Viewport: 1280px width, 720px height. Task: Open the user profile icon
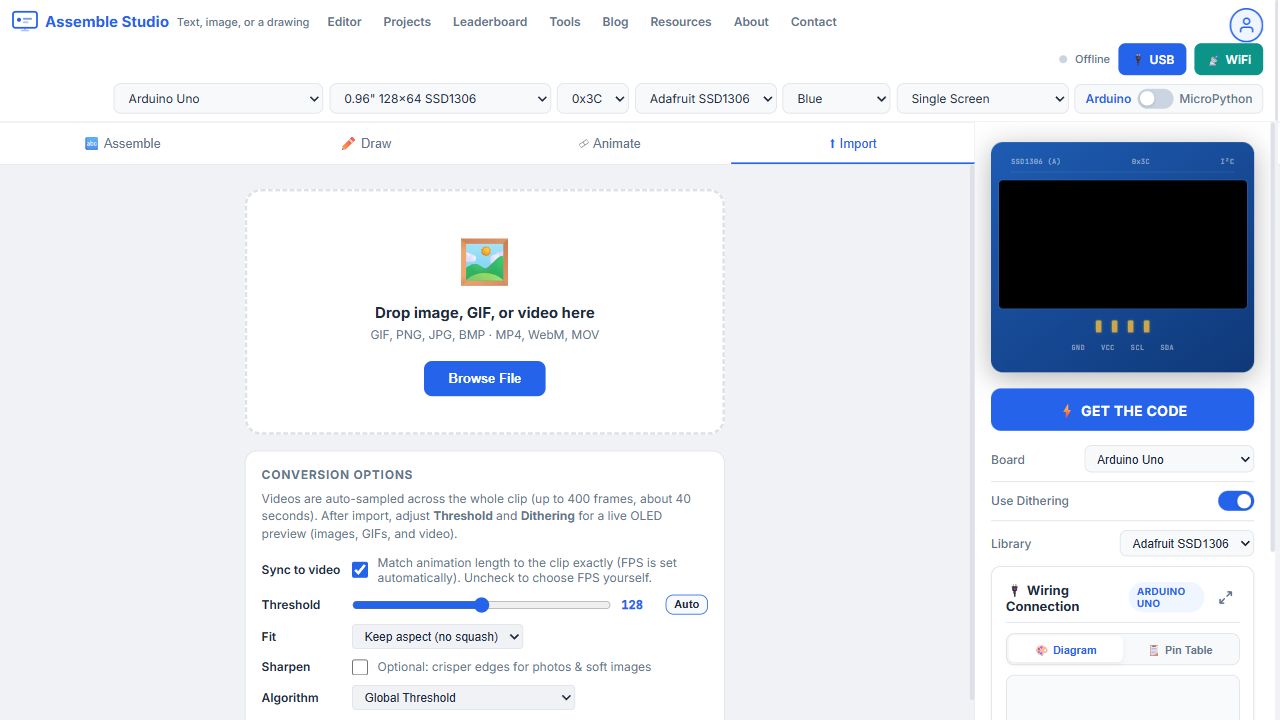click(1246, 25)
